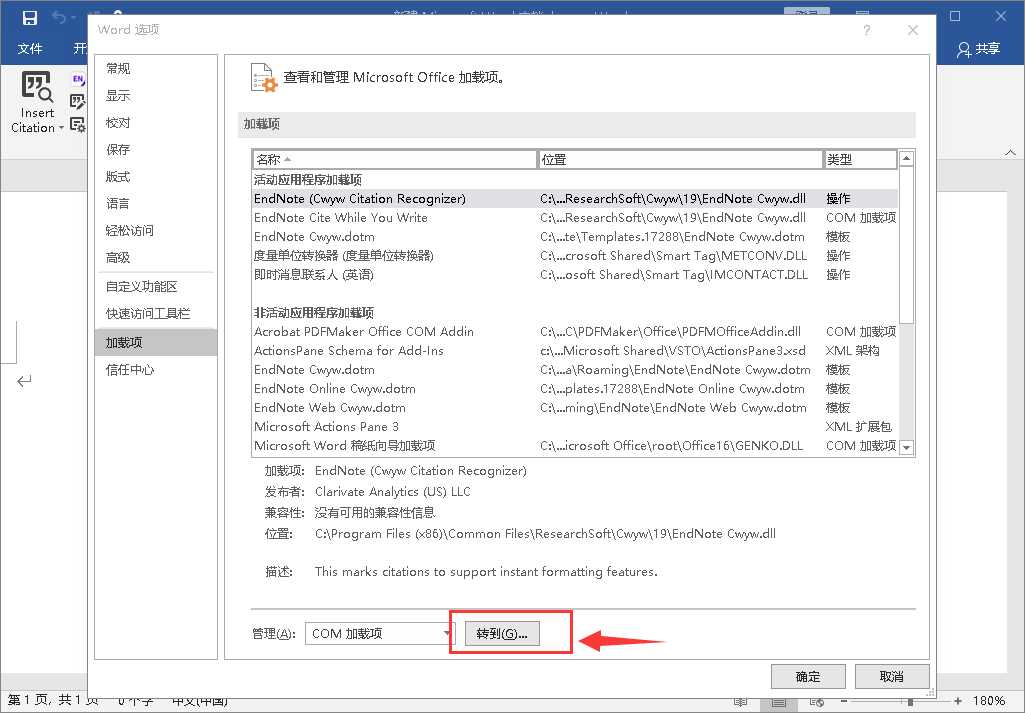Select EndNote Cwyw.dotm under inactive add-ins
1025x713 pixels.
(575, 369)
